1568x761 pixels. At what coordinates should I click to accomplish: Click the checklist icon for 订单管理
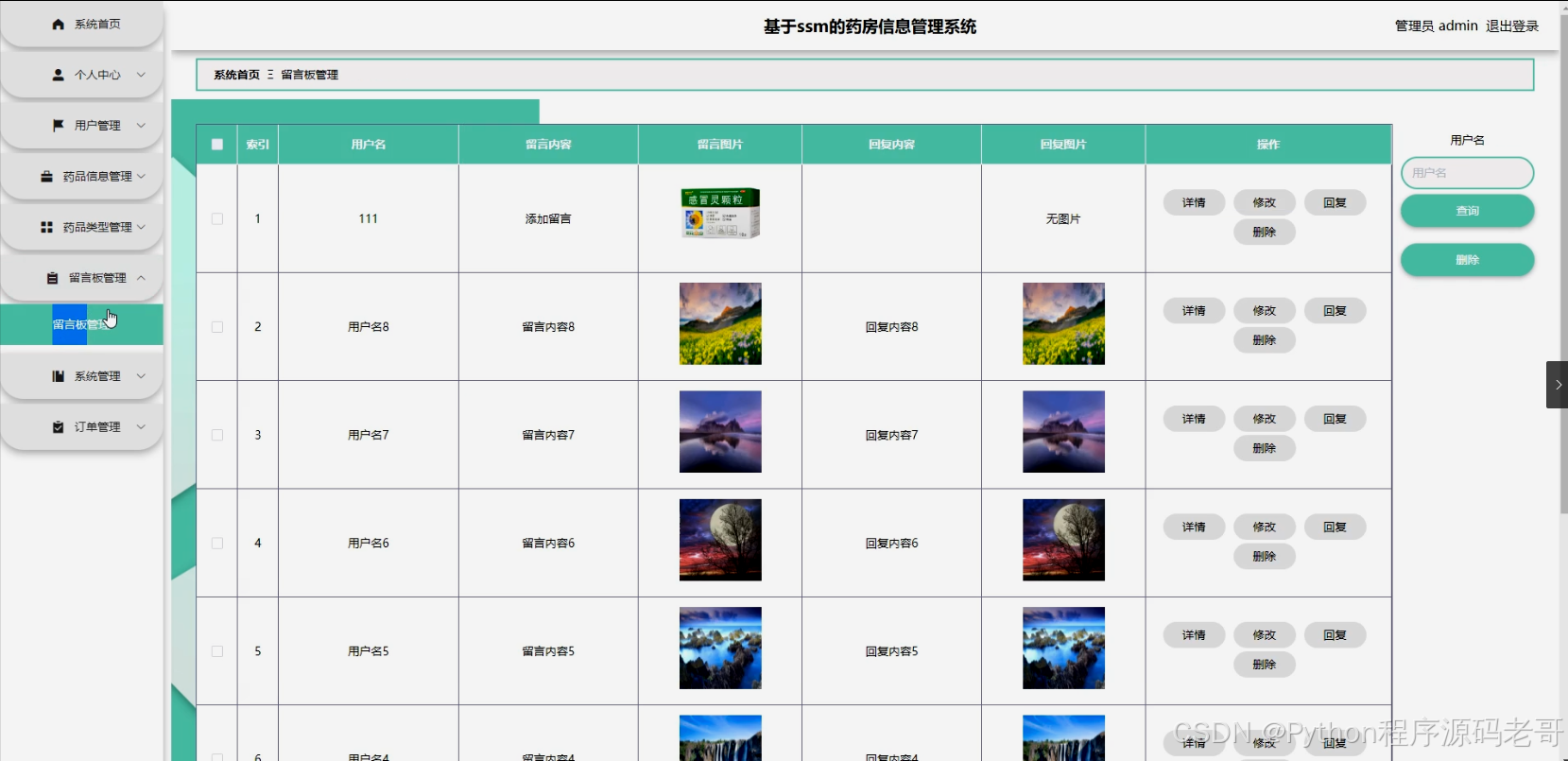coord(59,427)
